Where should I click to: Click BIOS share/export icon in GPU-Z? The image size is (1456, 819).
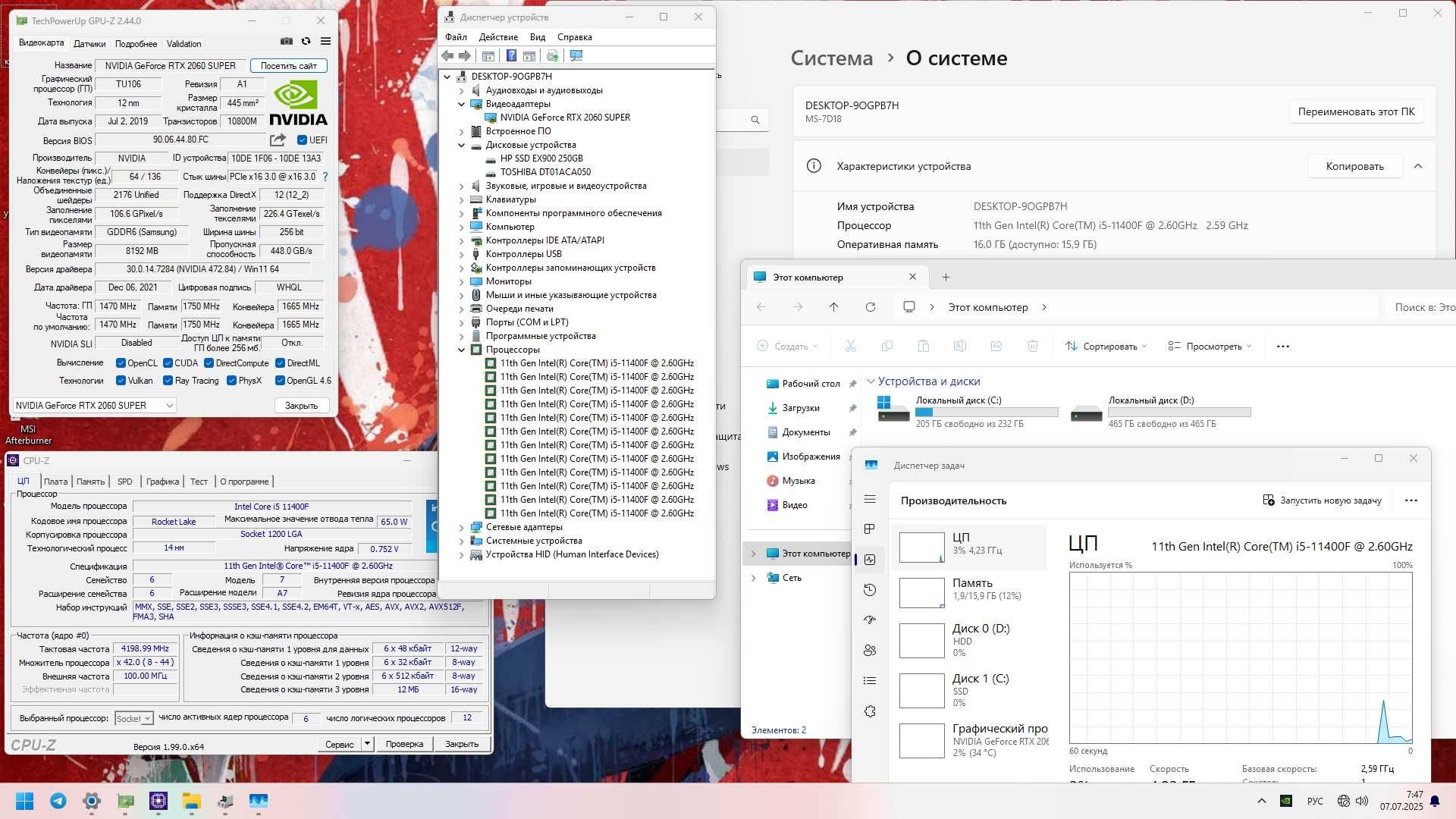(x=278, y=140)
